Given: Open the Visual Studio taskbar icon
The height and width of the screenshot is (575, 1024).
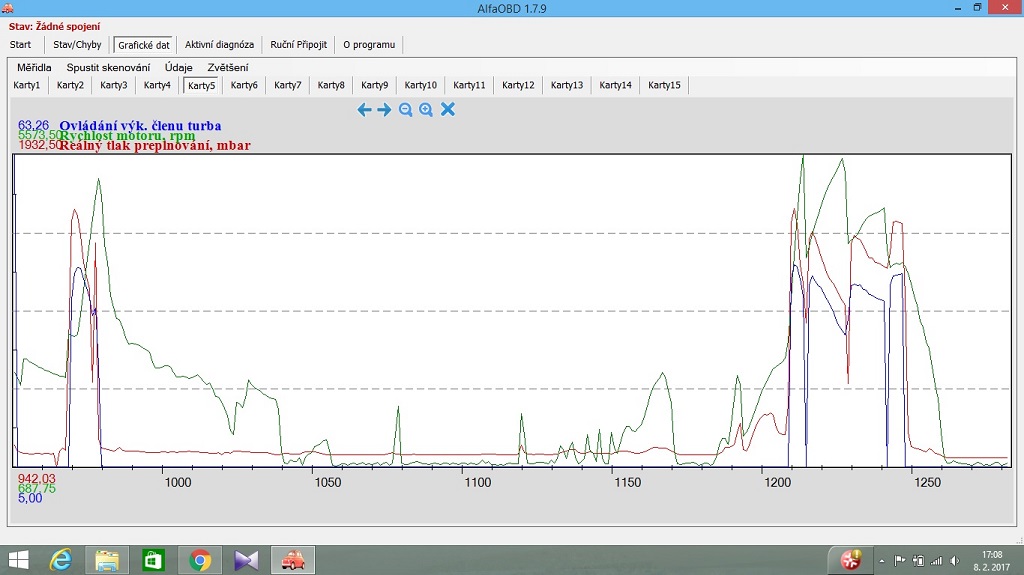Looking at the screenshot, I should (x=247, y=560).
